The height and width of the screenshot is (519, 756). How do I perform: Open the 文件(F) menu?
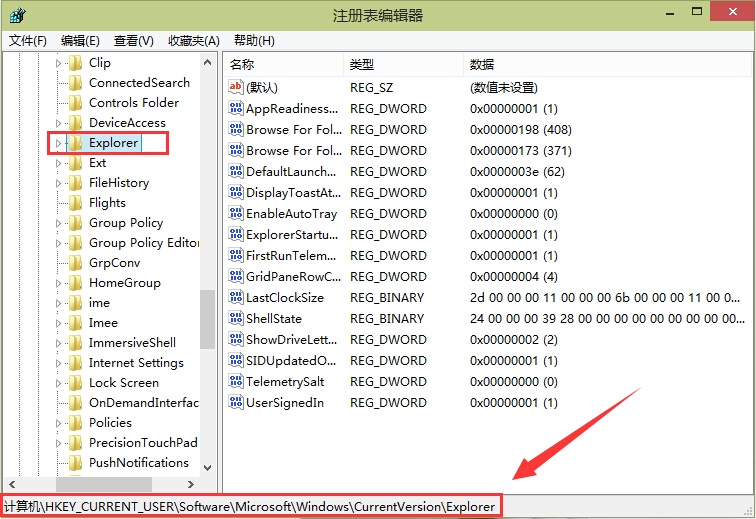(x=28, y=40)
